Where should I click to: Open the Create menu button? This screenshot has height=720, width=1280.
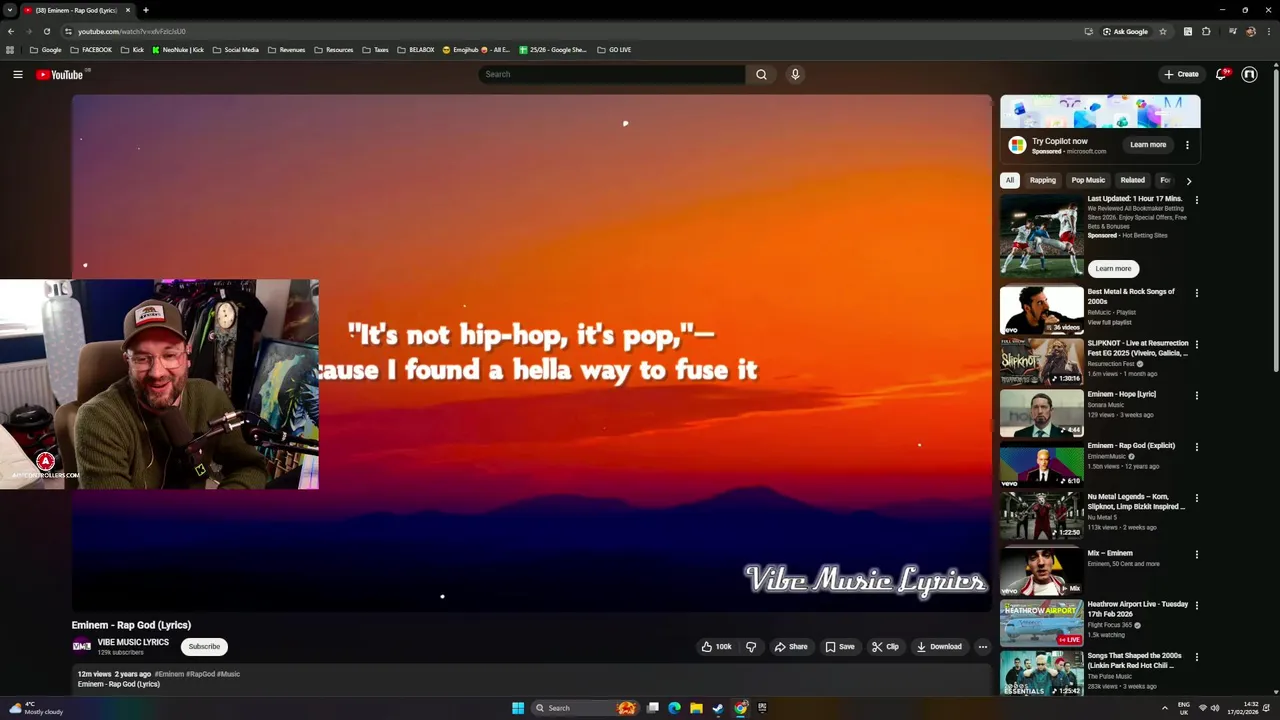click(x=1181, y=74)
